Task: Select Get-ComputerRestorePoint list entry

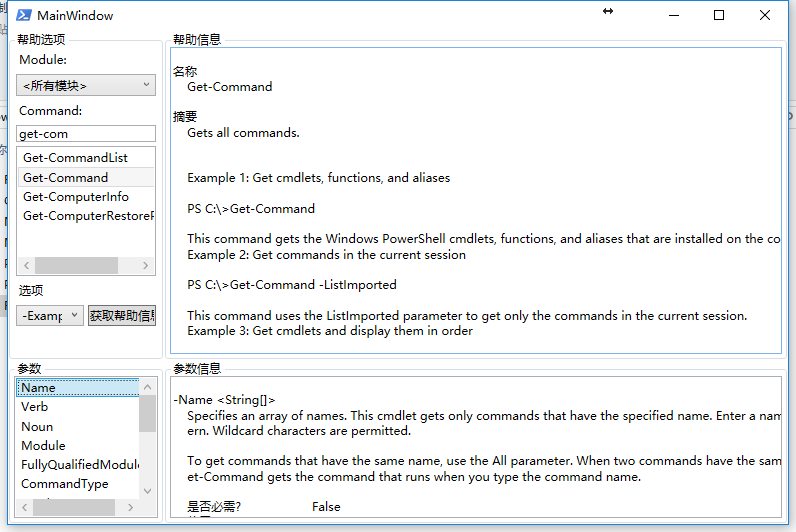Action: (x=86, y=216)
